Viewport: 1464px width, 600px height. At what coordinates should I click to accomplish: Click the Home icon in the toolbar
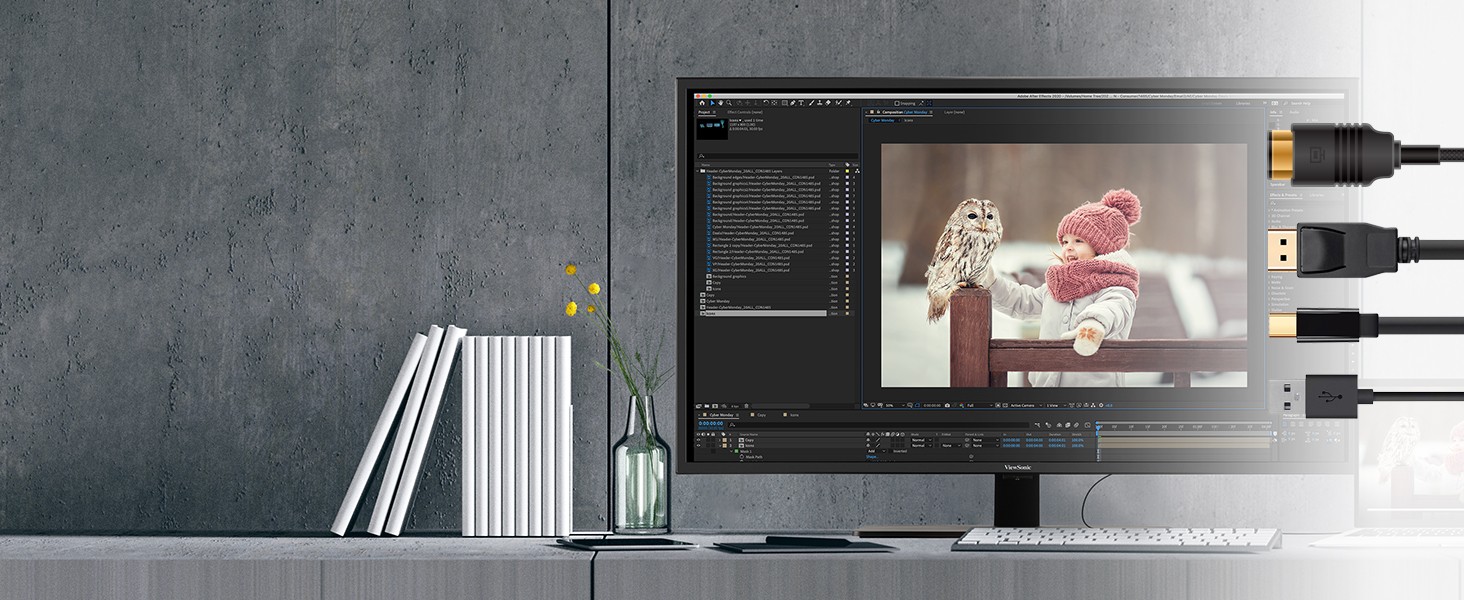point(702,103)
